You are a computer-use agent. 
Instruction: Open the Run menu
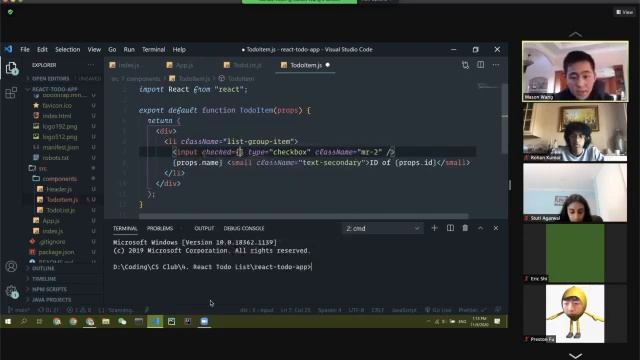point(129,49)
